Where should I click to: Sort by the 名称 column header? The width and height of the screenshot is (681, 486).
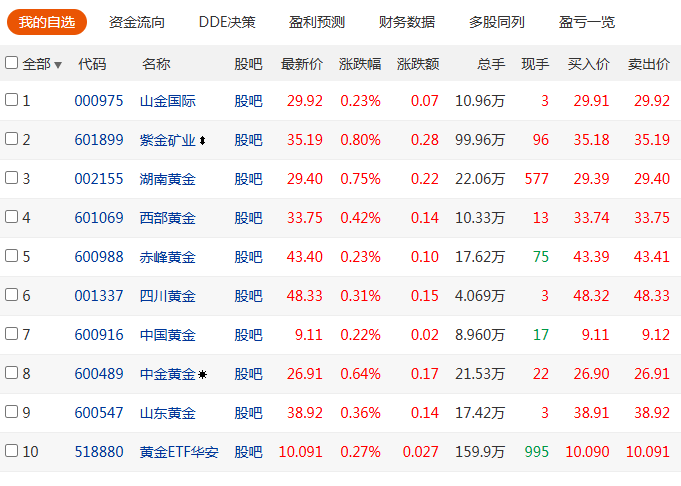pyautogui.click(x=156, y=64)
